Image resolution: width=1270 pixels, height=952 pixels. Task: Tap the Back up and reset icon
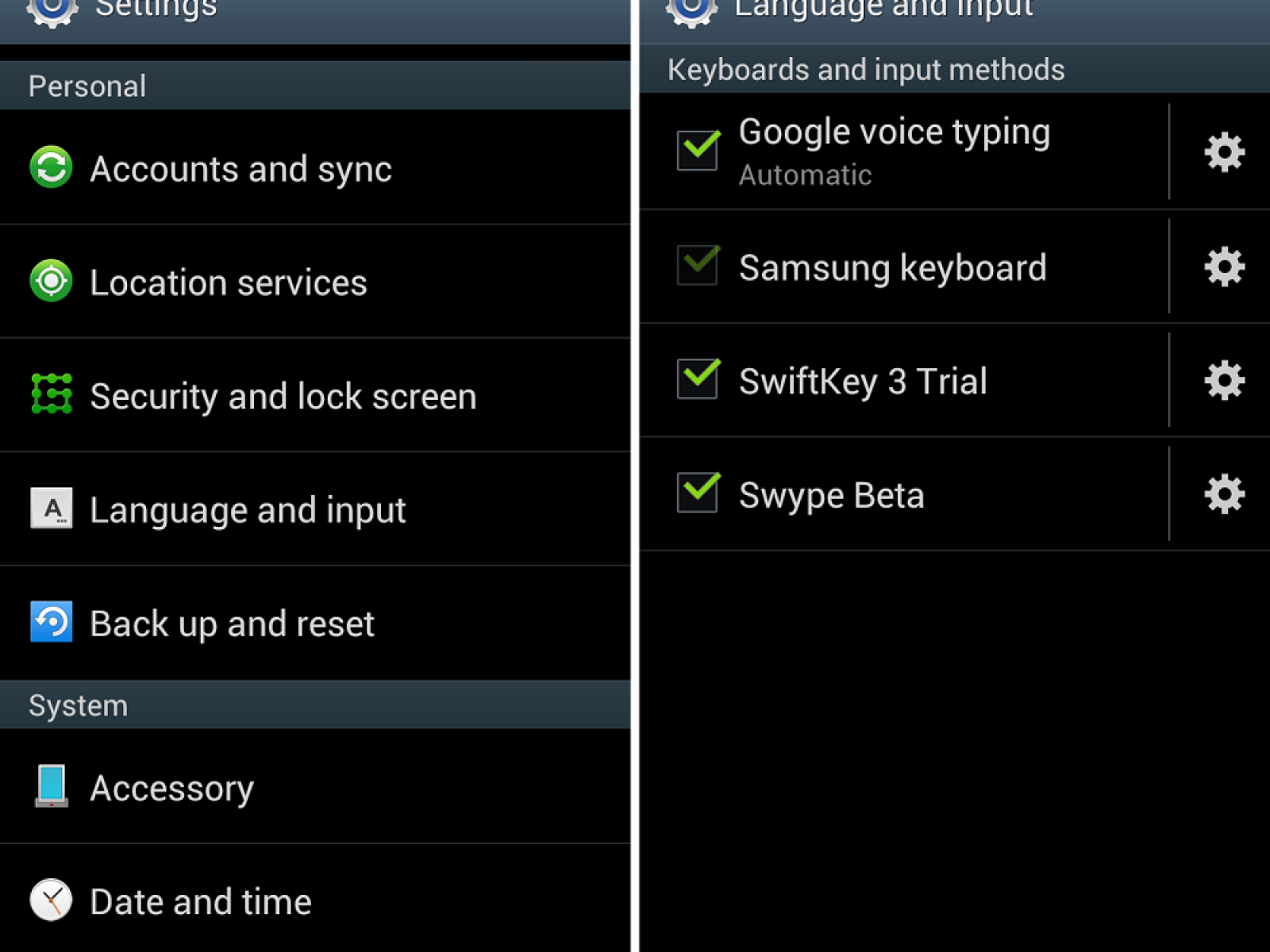click(52, 622)
